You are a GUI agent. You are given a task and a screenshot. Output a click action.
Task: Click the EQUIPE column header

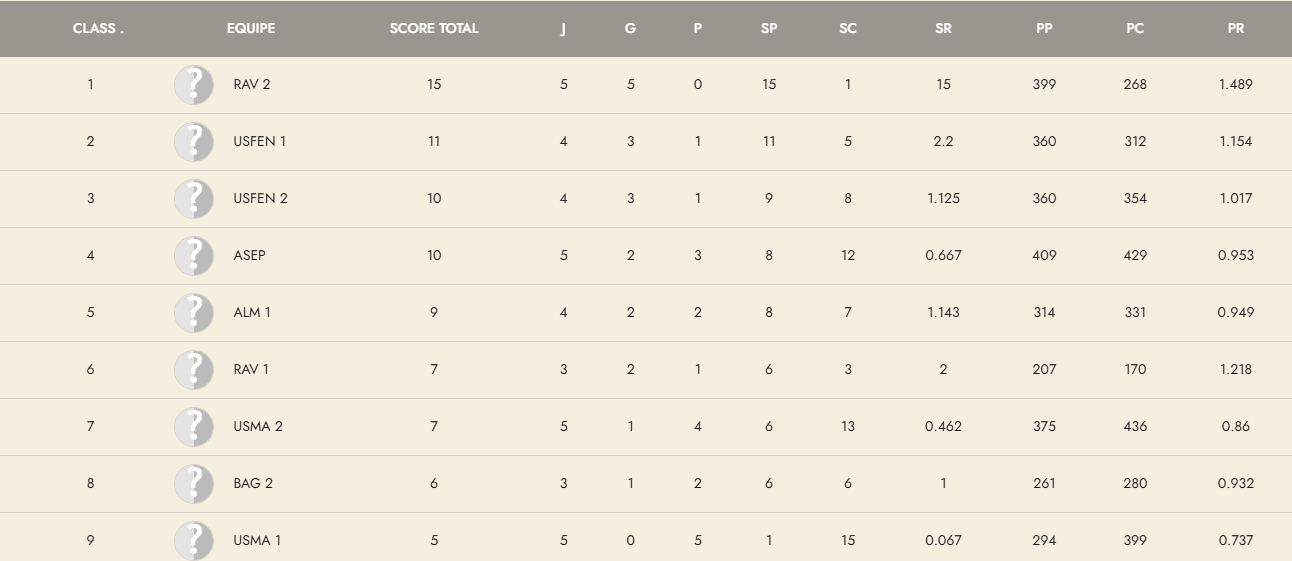tap(251, 29)
